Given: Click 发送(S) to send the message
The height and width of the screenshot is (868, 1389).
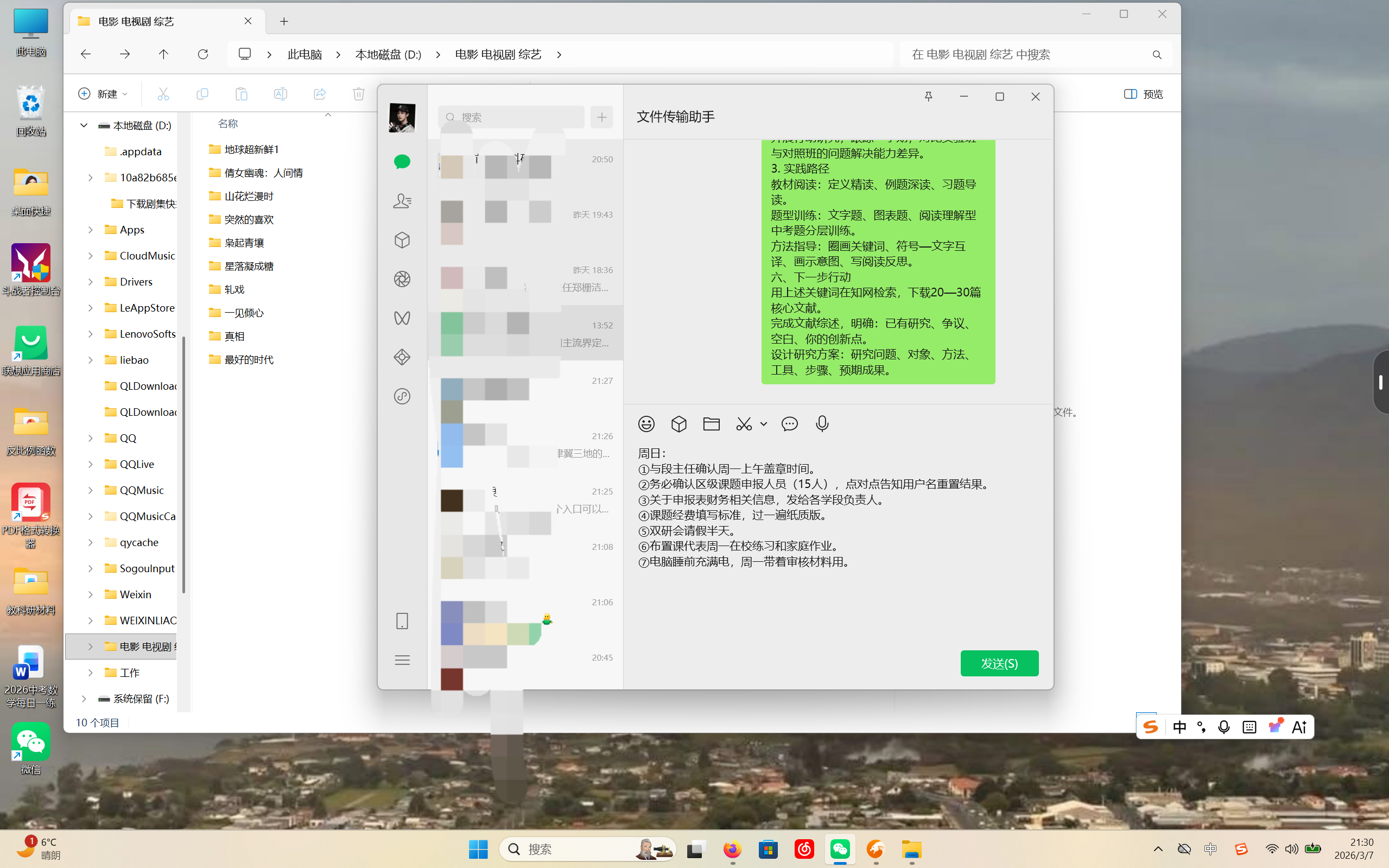Looking at the screenshot, I should point(999,663).
